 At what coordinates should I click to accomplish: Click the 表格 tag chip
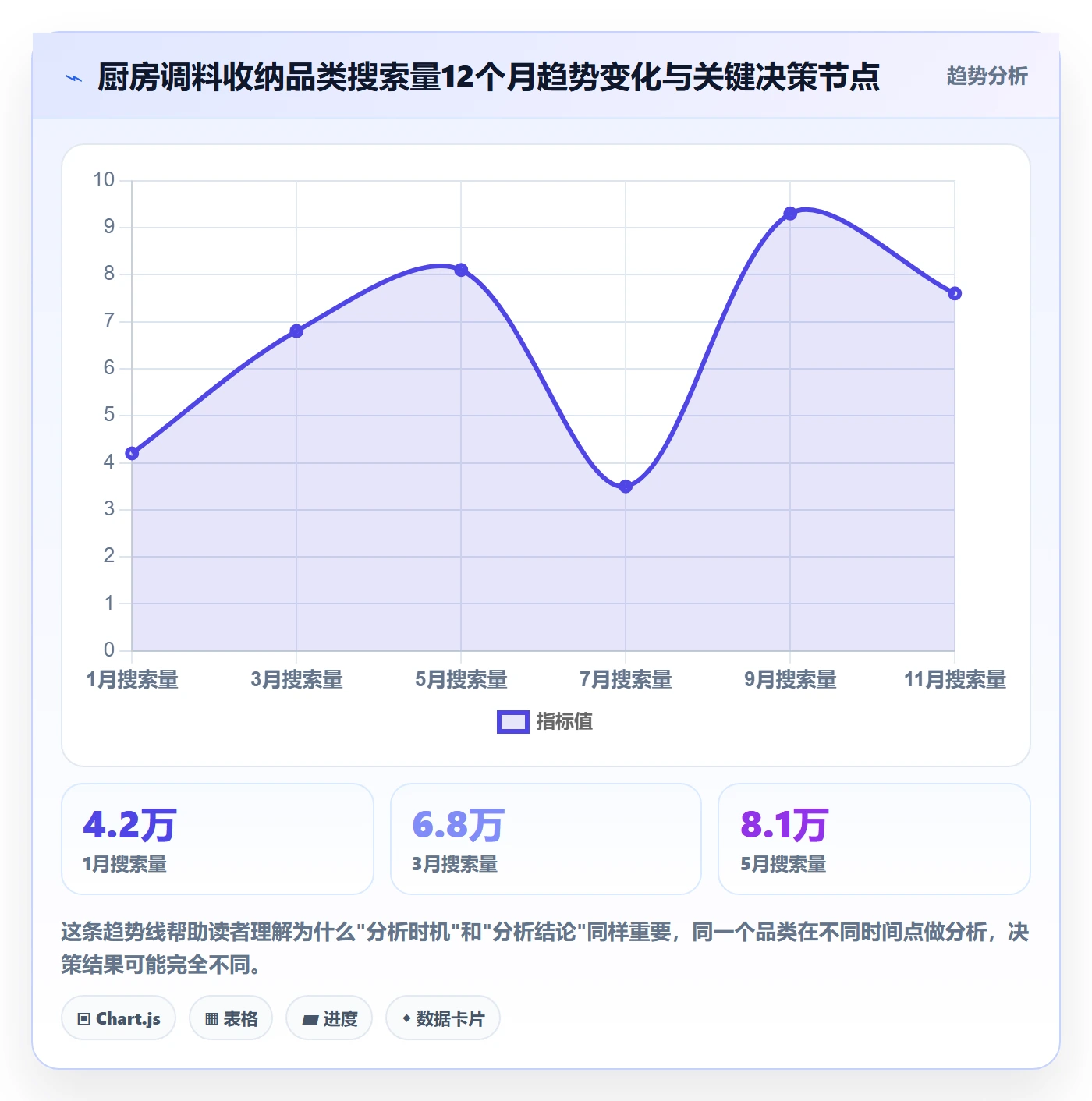point(231,1018)
